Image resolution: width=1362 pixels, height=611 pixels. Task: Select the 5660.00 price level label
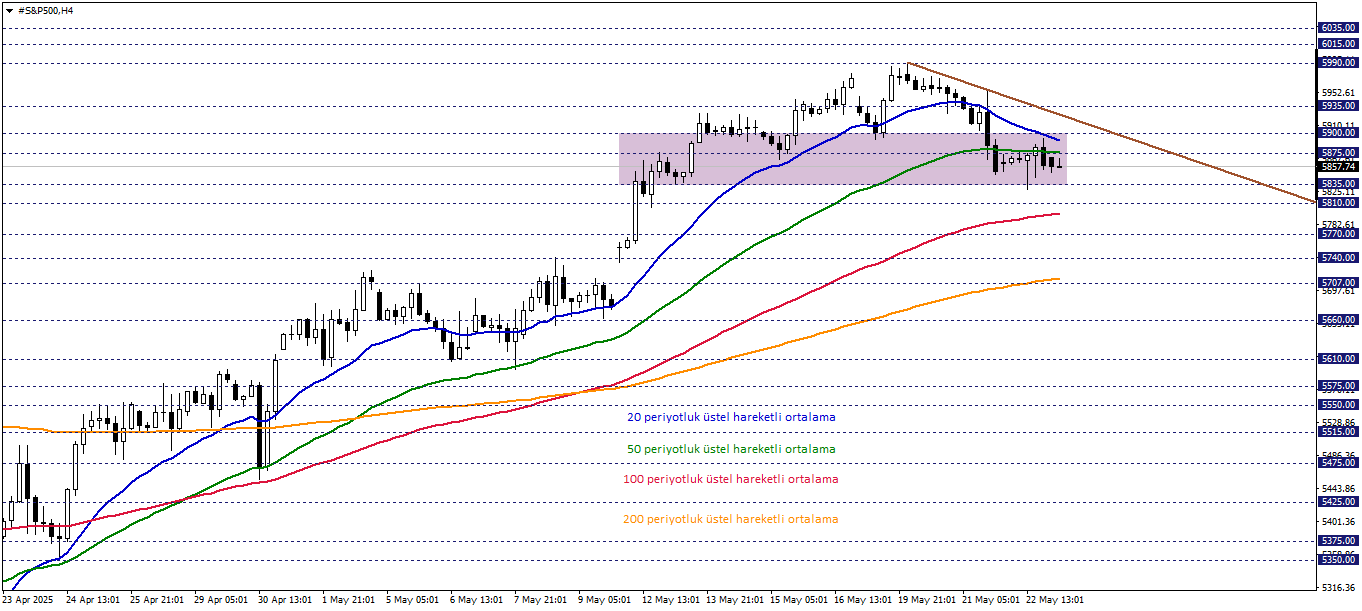pos(1338,320)
